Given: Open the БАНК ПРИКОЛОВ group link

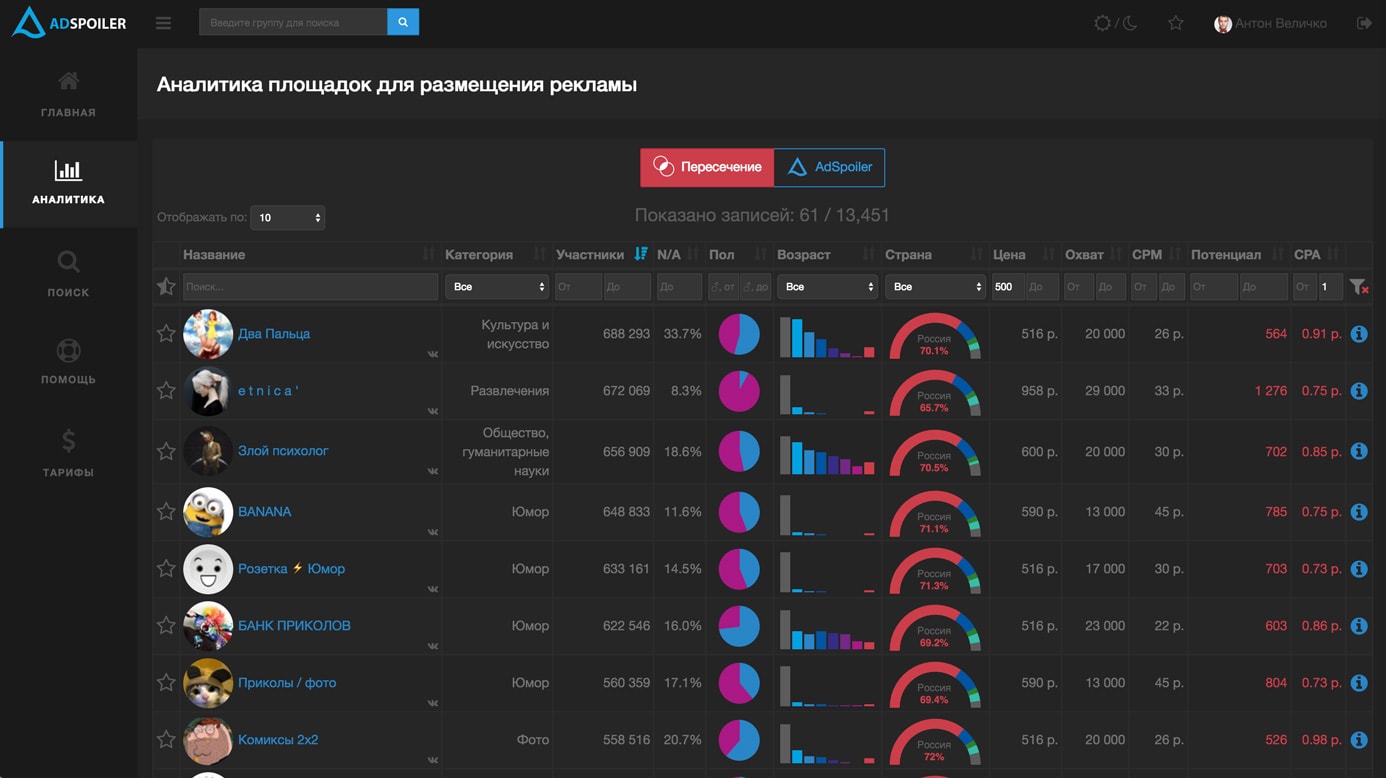Looking at the screenshot, I should [294, 626].
